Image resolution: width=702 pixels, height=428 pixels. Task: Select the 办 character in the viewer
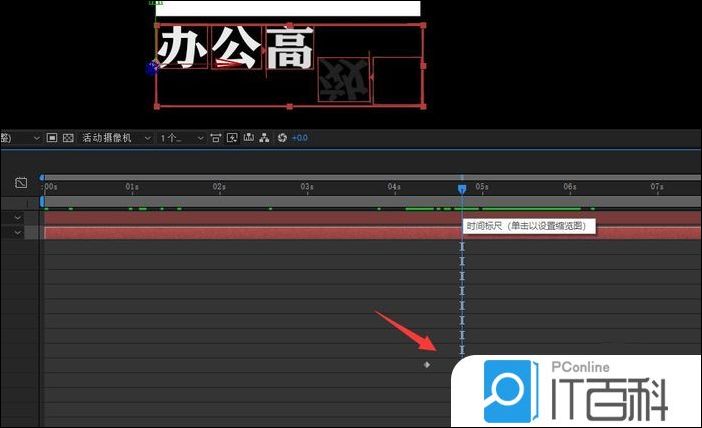coord(182,47)
